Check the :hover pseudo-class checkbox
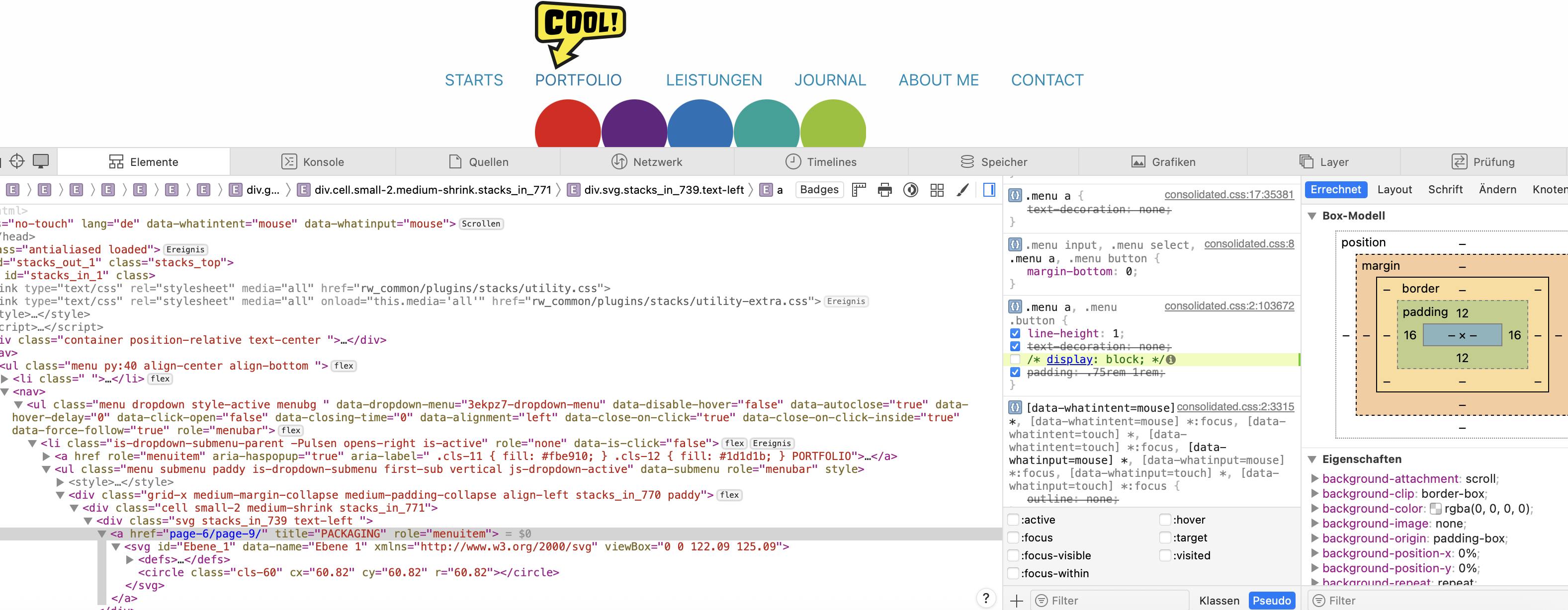This screenshot has width=1568, height=610. pos(1165,520)
